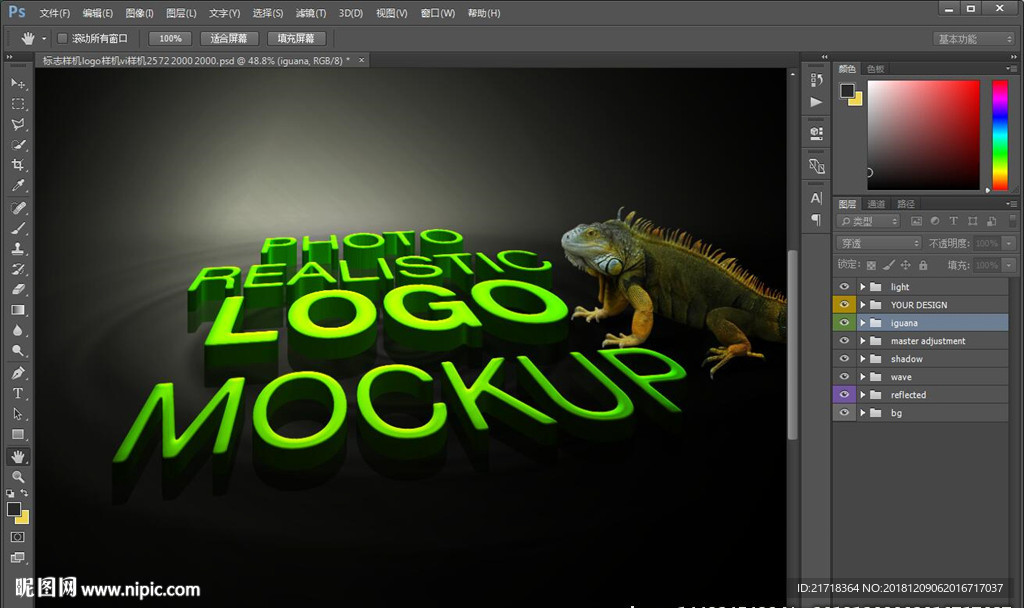Screen dimensions: 1024x608
Task: Select the Lasso tool
Action: [18, 124]
